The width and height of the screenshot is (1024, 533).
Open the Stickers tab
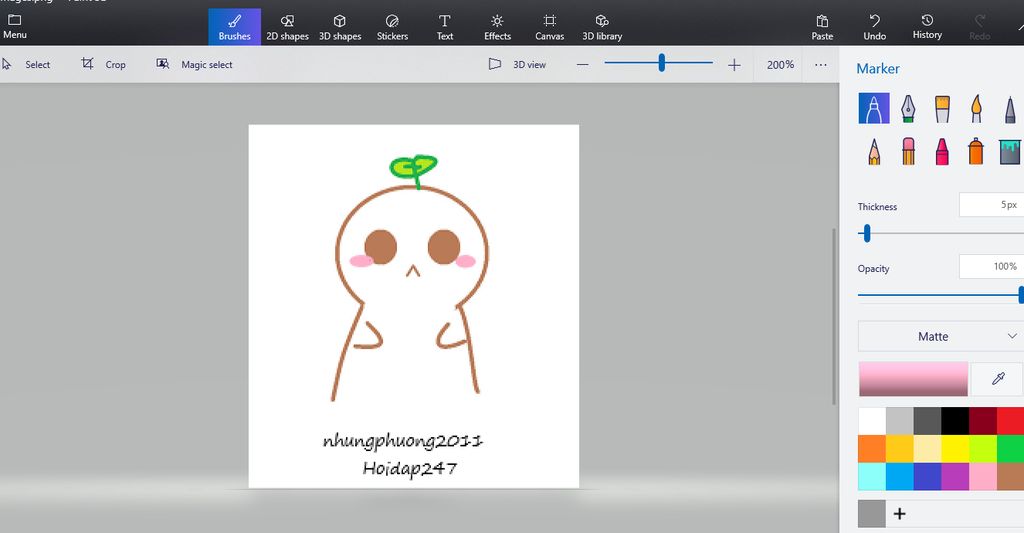[x=392, y=27]
